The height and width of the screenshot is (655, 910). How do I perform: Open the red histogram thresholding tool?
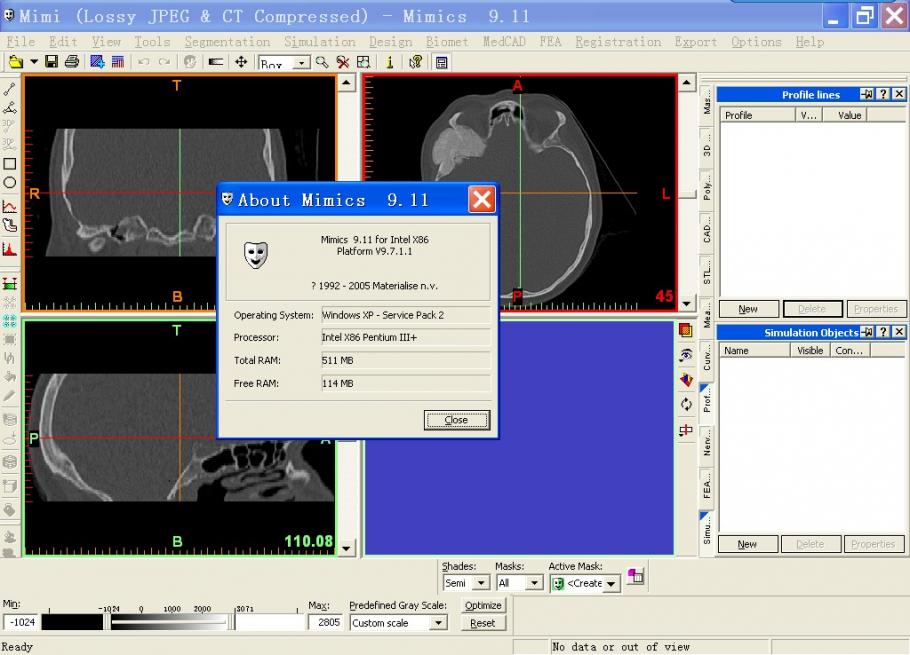point(9,249)
